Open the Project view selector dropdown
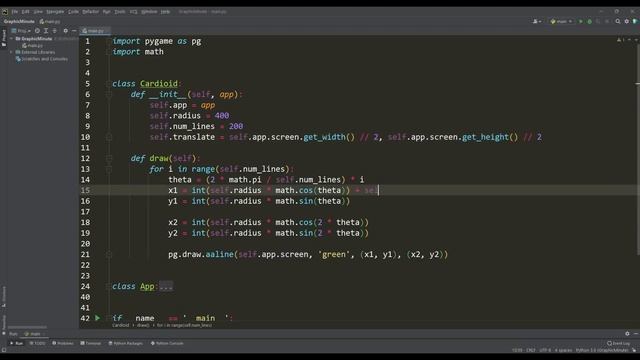 (21, 31)
